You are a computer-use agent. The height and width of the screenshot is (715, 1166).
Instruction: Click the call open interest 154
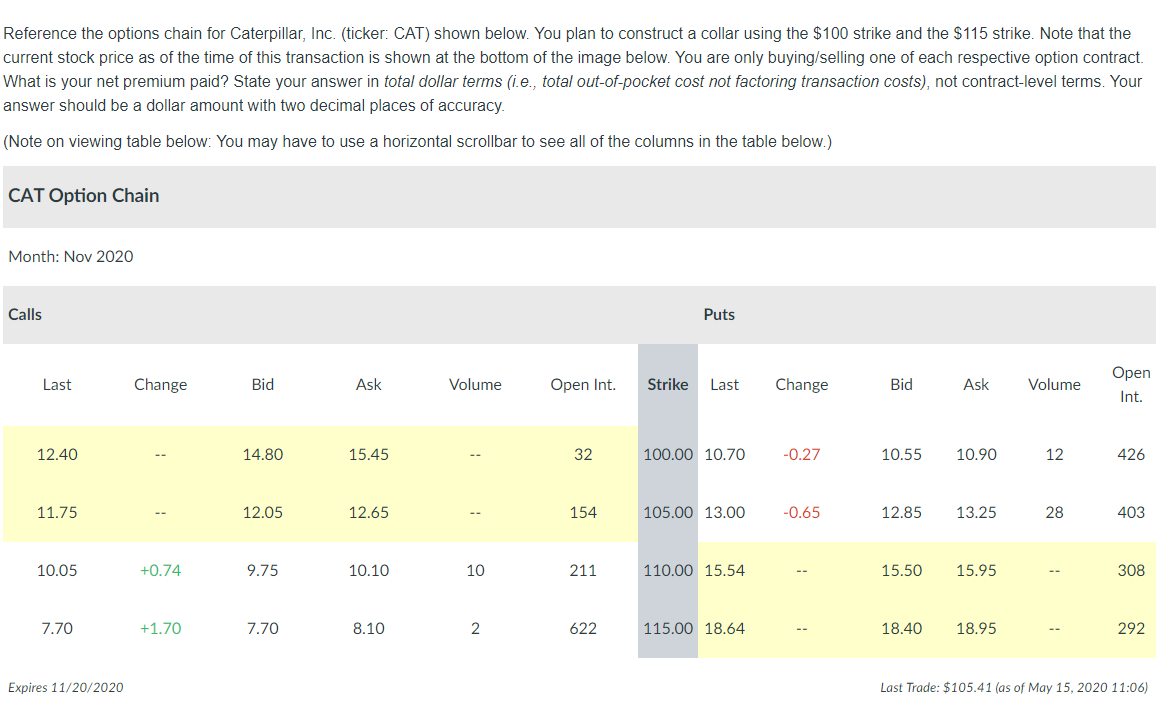[x=583, y=512]
